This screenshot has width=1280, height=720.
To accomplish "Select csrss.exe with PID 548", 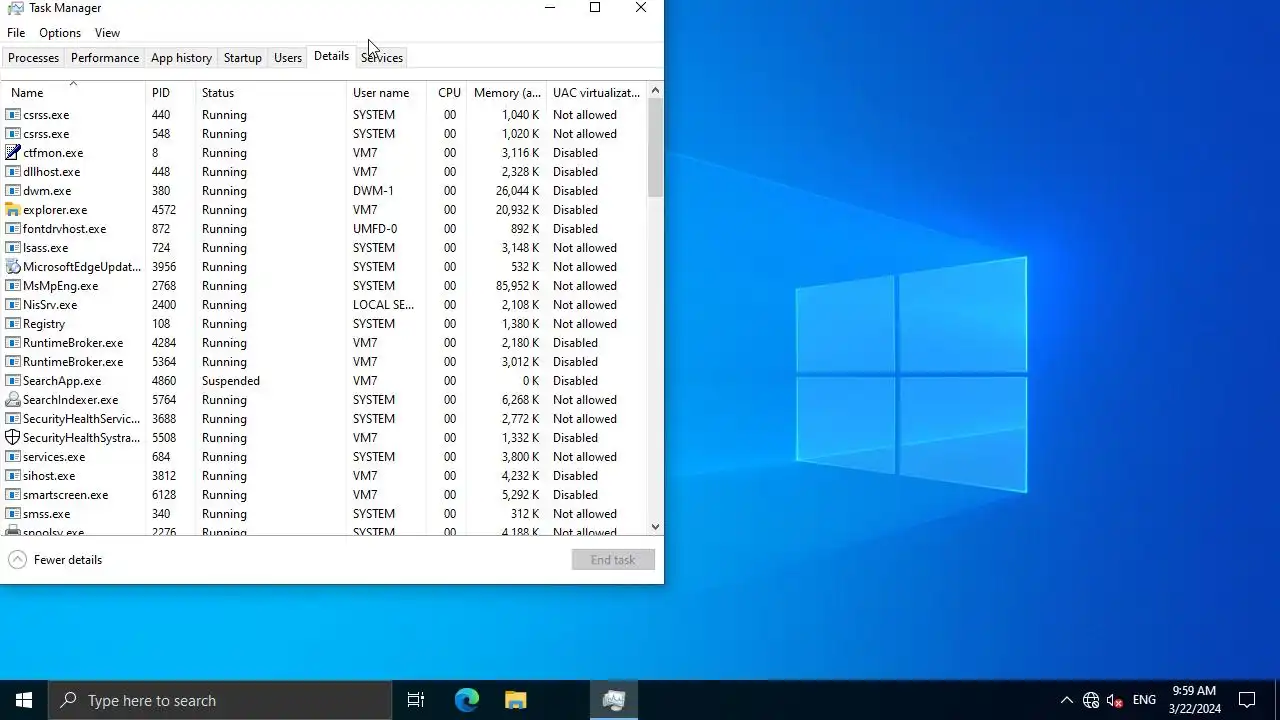I will tap(324, 134).
